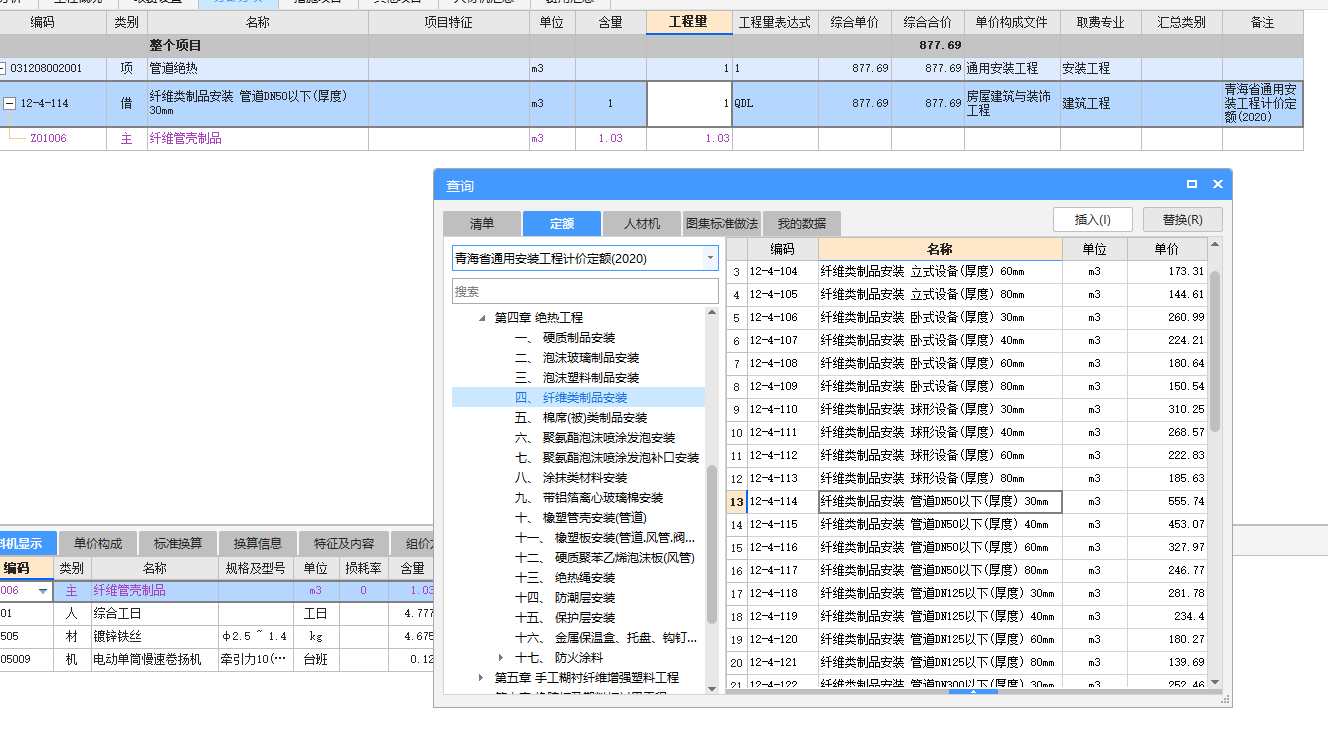
Task: Click the 通用安装工程 cell
Action: 1011,69
